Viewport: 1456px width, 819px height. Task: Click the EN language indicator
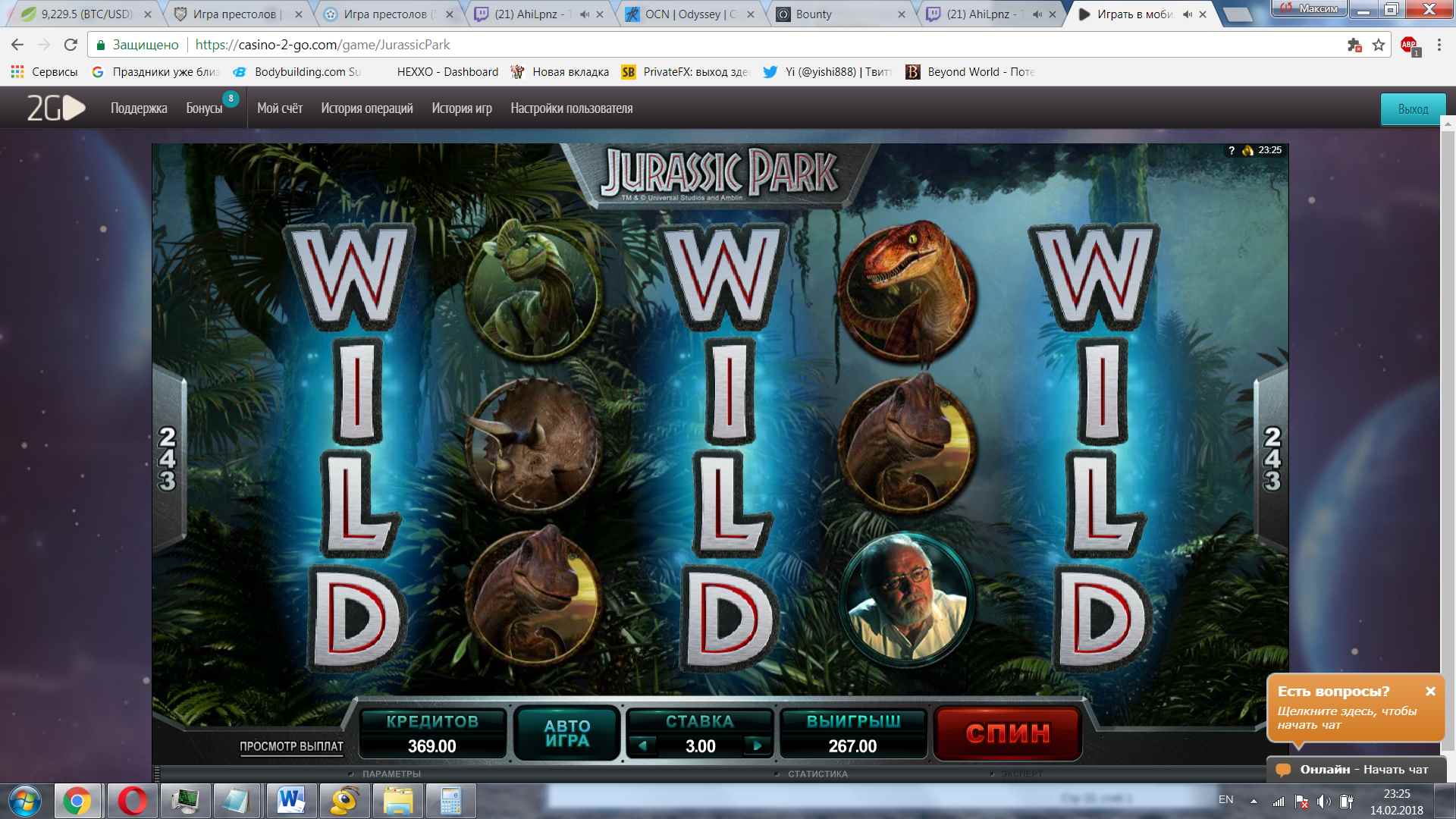click(1225, 799)
